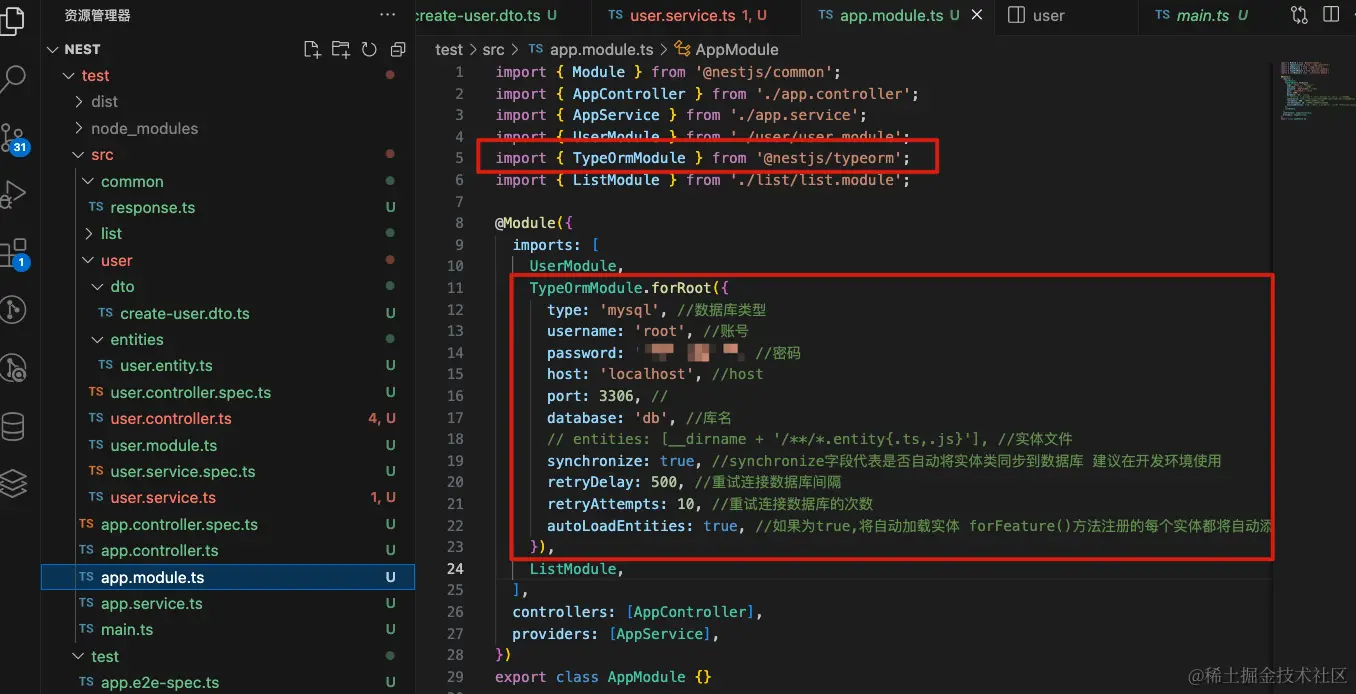Collapse the user folder
Viewport: 1356px width, 694px height.
click(89, 260)
